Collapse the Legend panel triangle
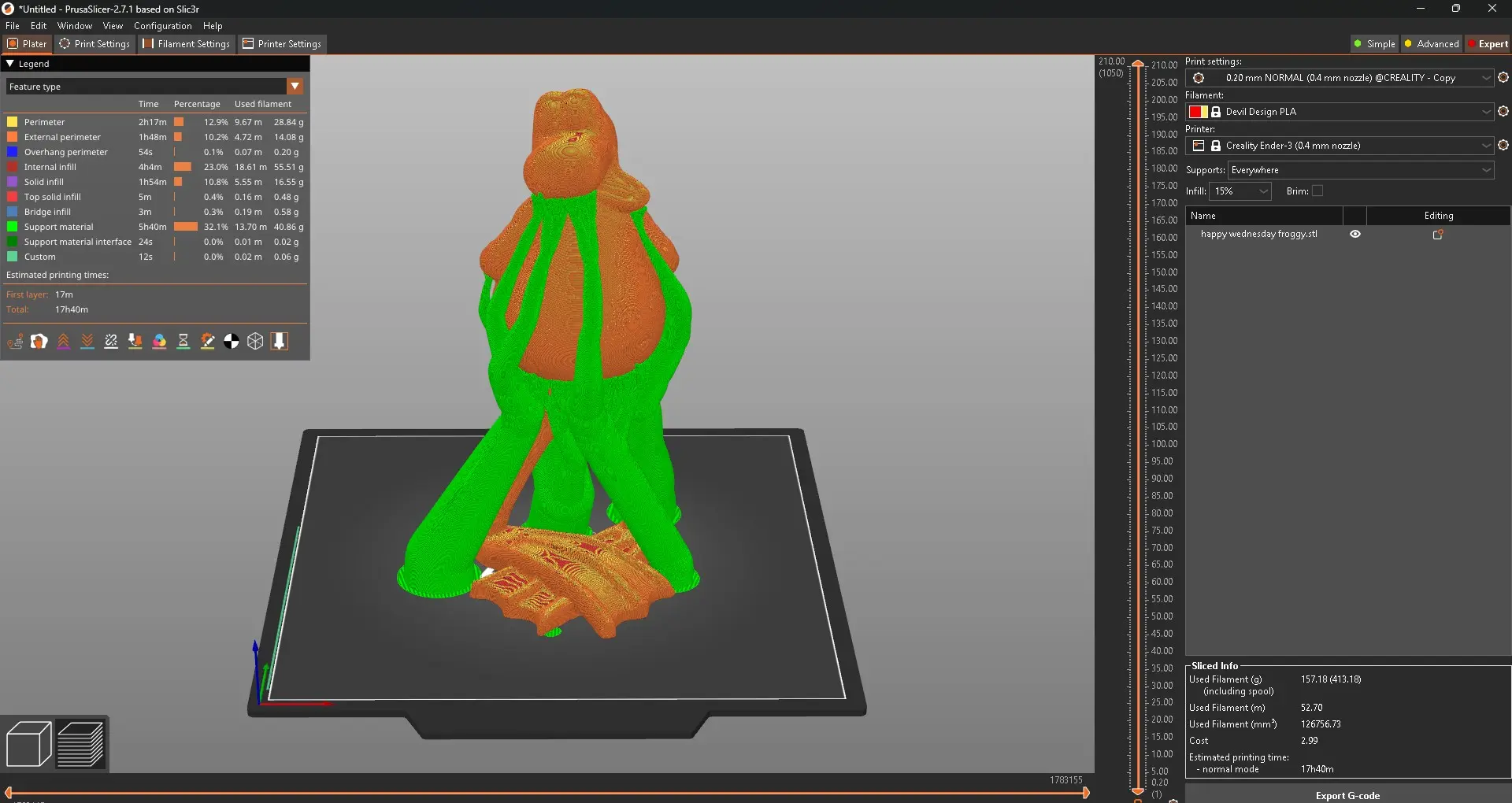Screen dimensions: 1512x803 (10, 64)
